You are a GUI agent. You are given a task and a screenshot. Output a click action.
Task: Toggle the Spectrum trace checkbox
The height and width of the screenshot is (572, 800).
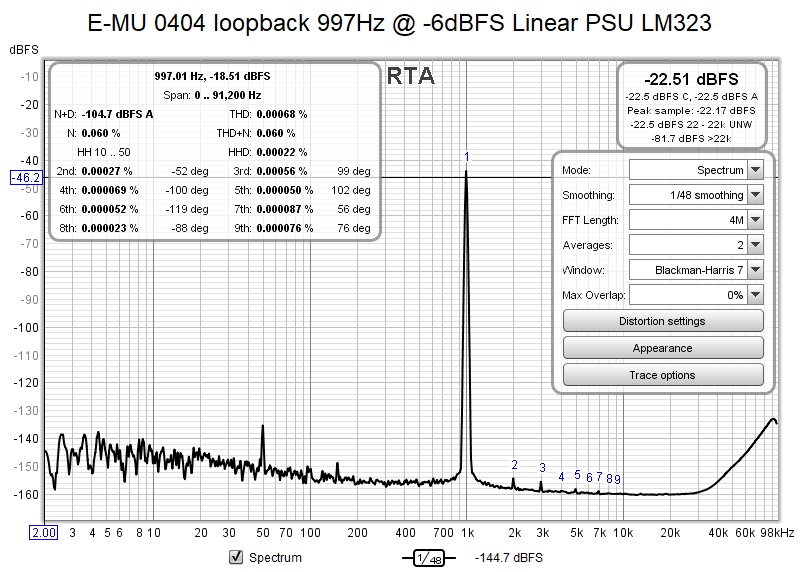(x=236, y=557)
